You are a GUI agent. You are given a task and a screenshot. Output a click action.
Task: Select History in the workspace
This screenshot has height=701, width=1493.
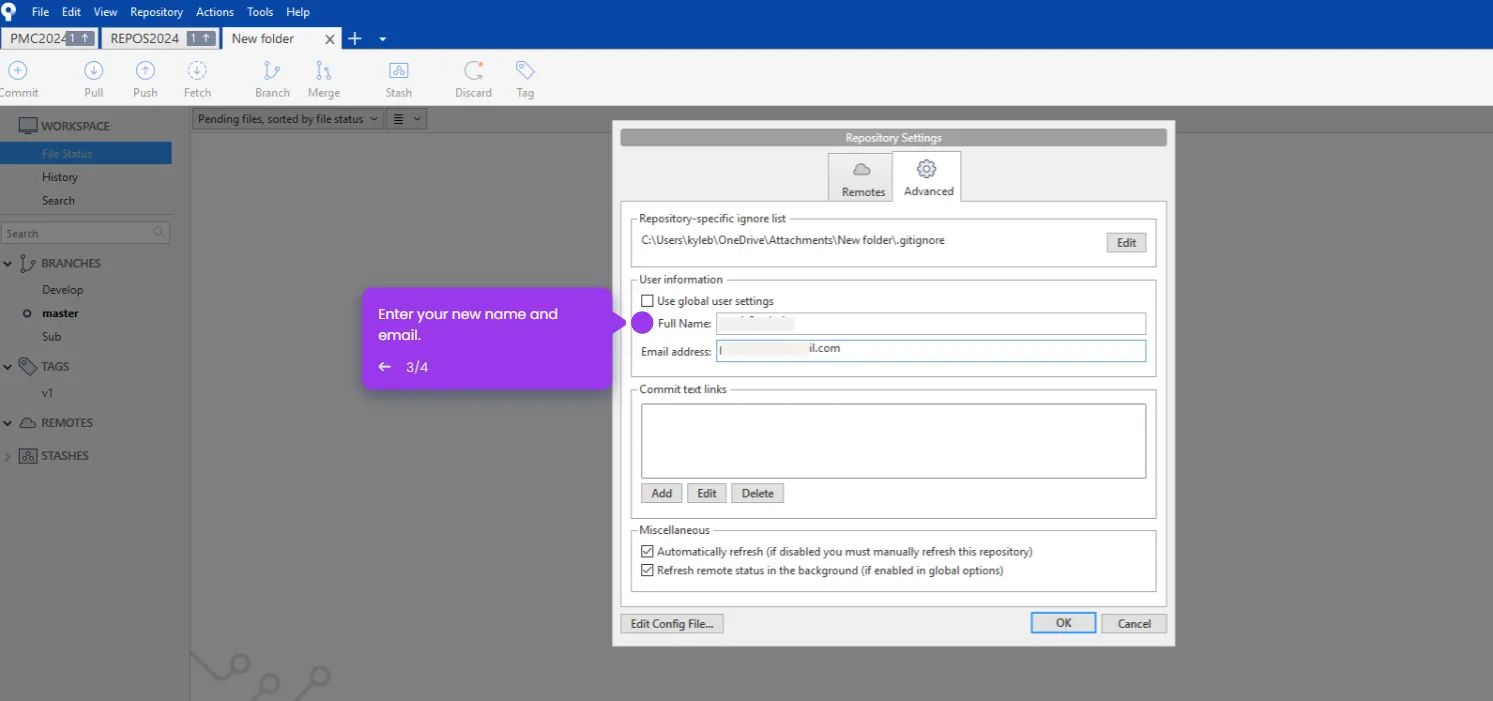click(60, 177)
